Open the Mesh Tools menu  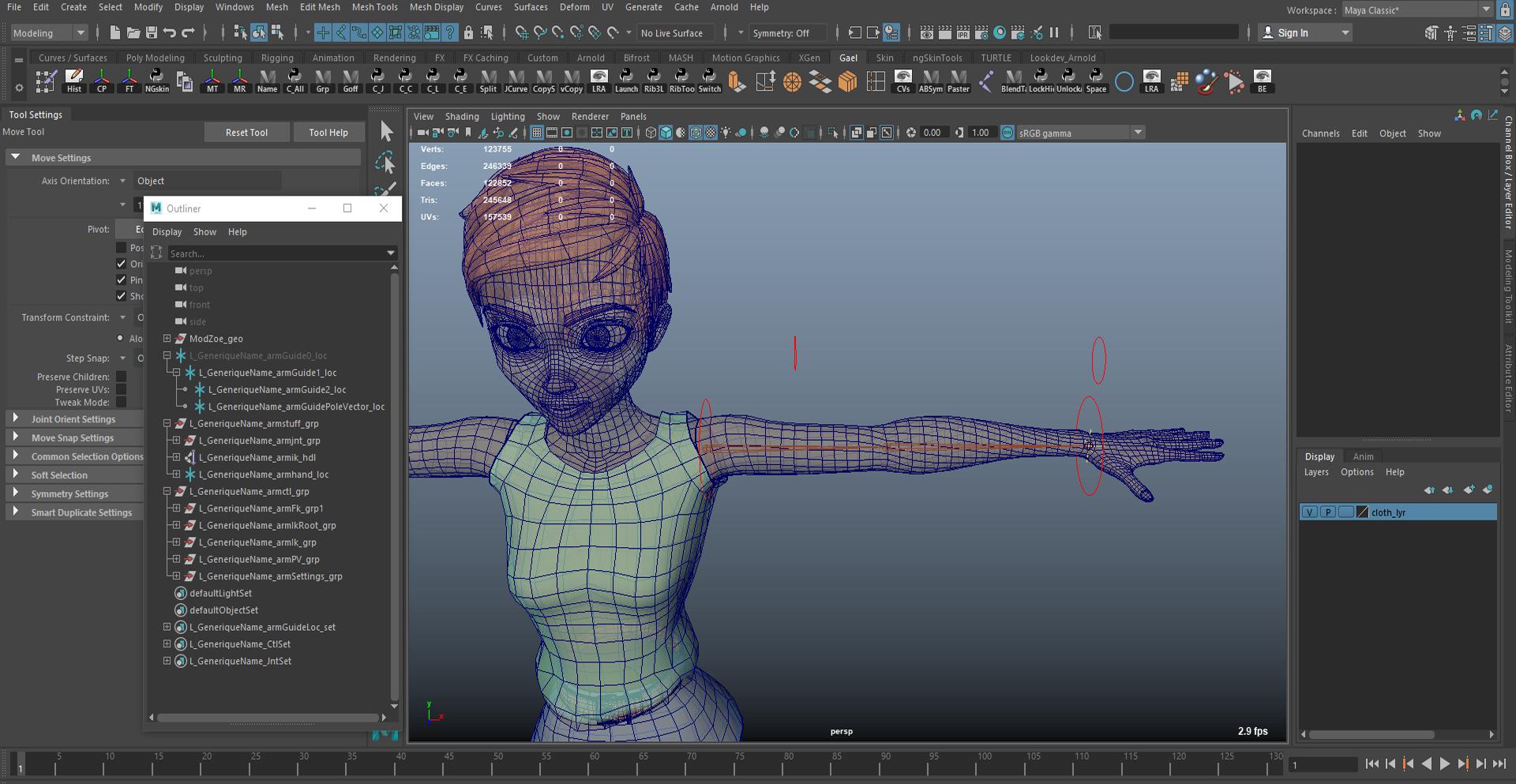374,7
